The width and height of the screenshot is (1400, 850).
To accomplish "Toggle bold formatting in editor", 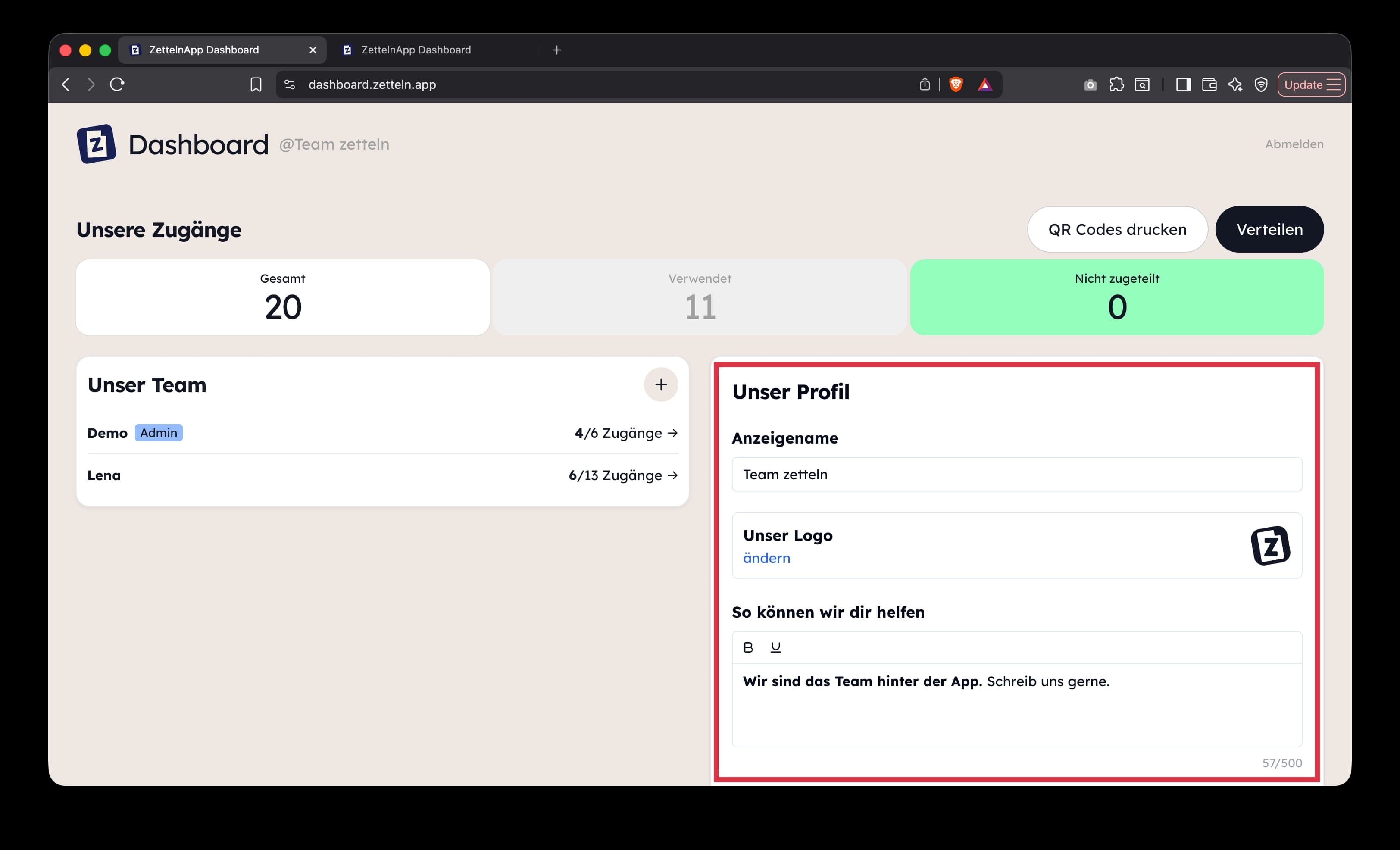I will (748, 647).
